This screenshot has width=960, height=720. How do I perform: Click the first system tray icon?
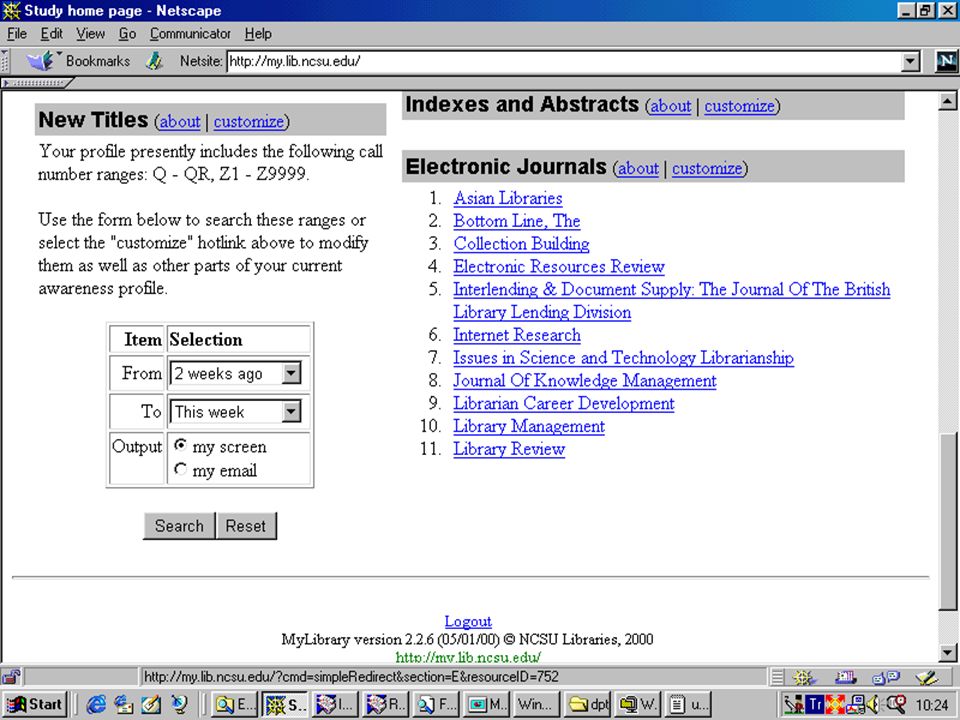pyautogui.click(x=794, y=704)
